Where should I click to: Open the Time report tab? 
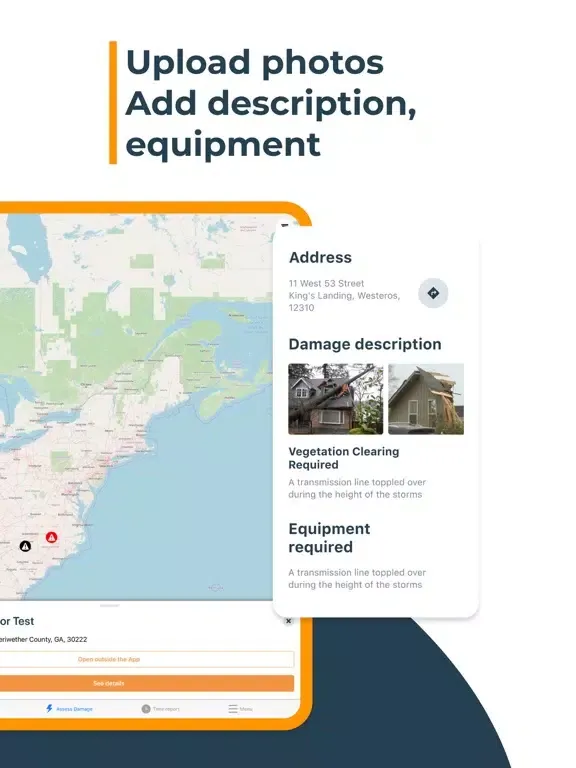pos(161,709)
